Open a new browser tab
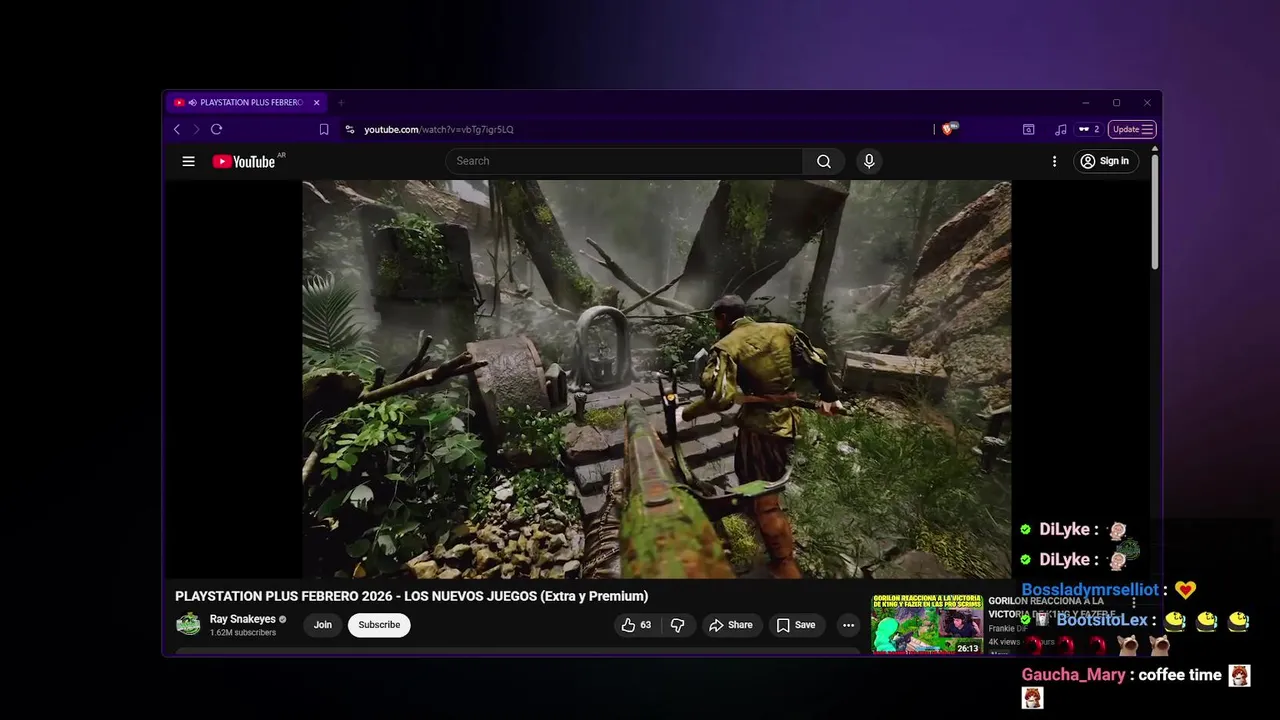The width and height of the screenshot is (1280, 720). tap(340, 102)
